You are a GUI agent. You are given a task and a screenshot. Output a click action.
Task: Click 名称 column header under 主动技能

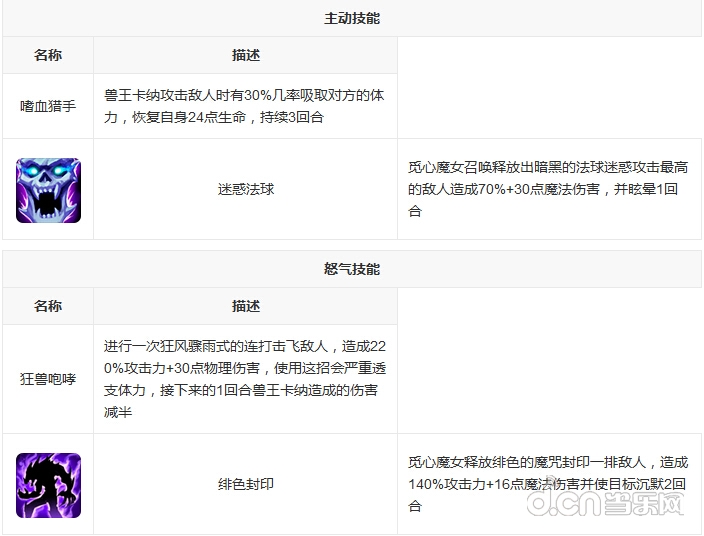point(48,55)
